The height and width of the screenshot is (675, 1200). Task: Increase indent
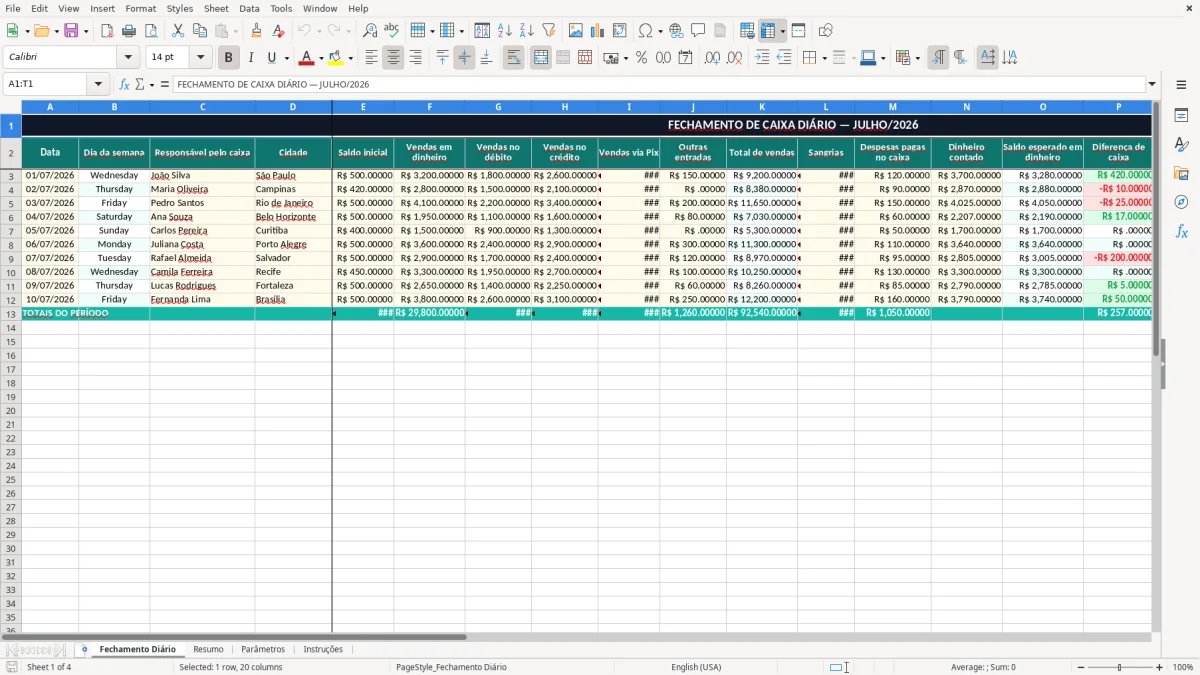coord(762,58)
